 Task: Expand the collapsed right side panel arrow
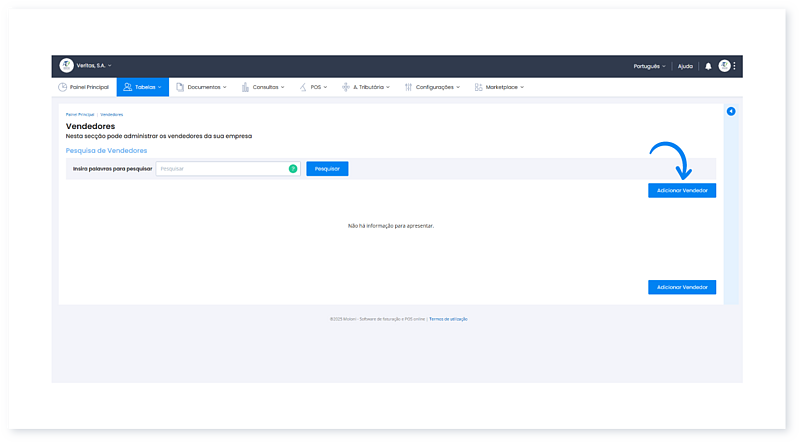(x=731, y=111)
